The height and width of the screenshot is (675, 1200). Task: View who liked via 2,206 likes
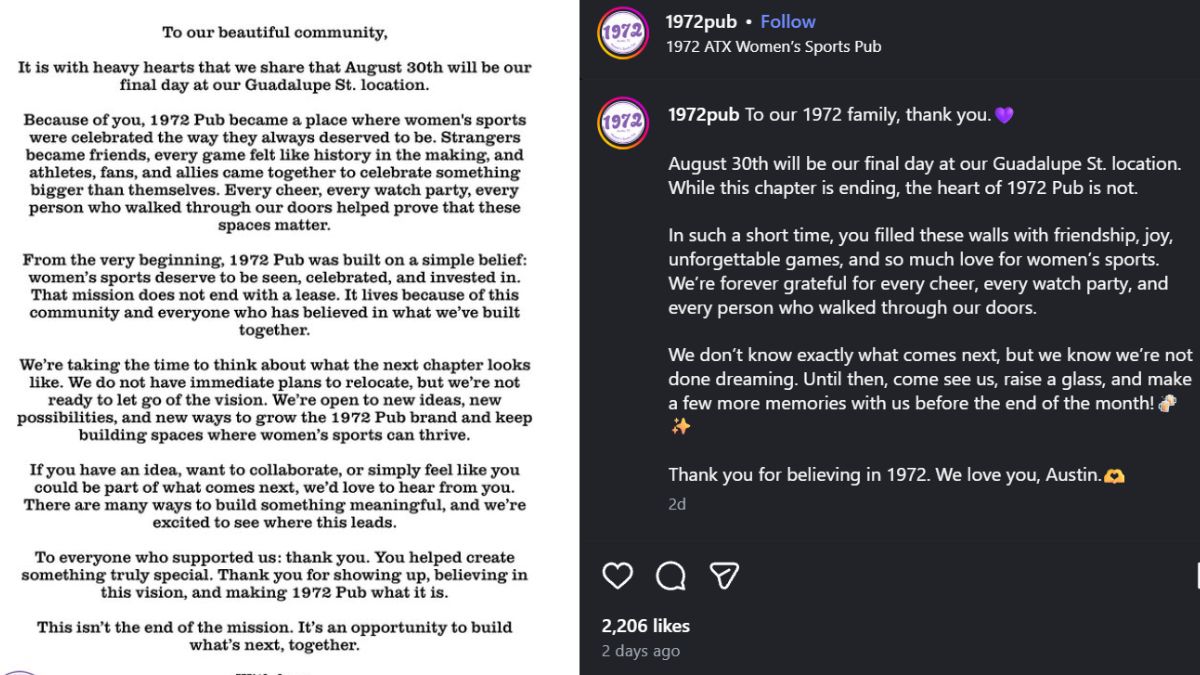pyautogui.click(x=645, y=626)
